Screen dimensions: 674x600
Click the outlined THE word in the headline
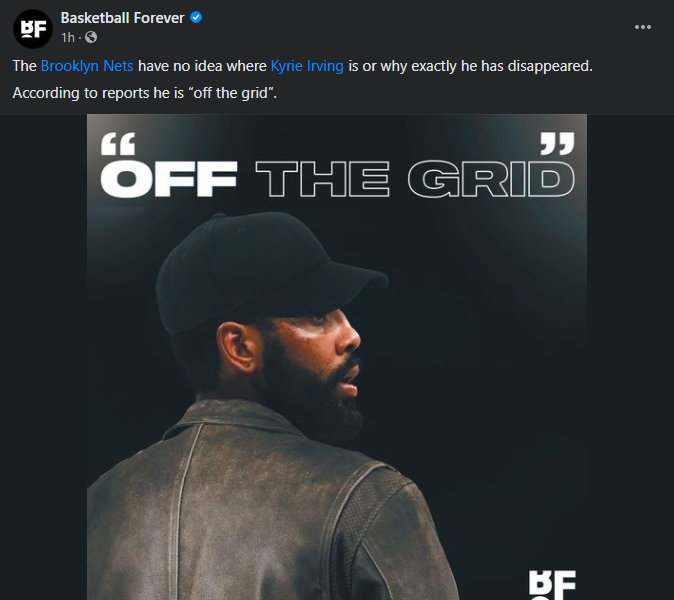click(322, 179)
